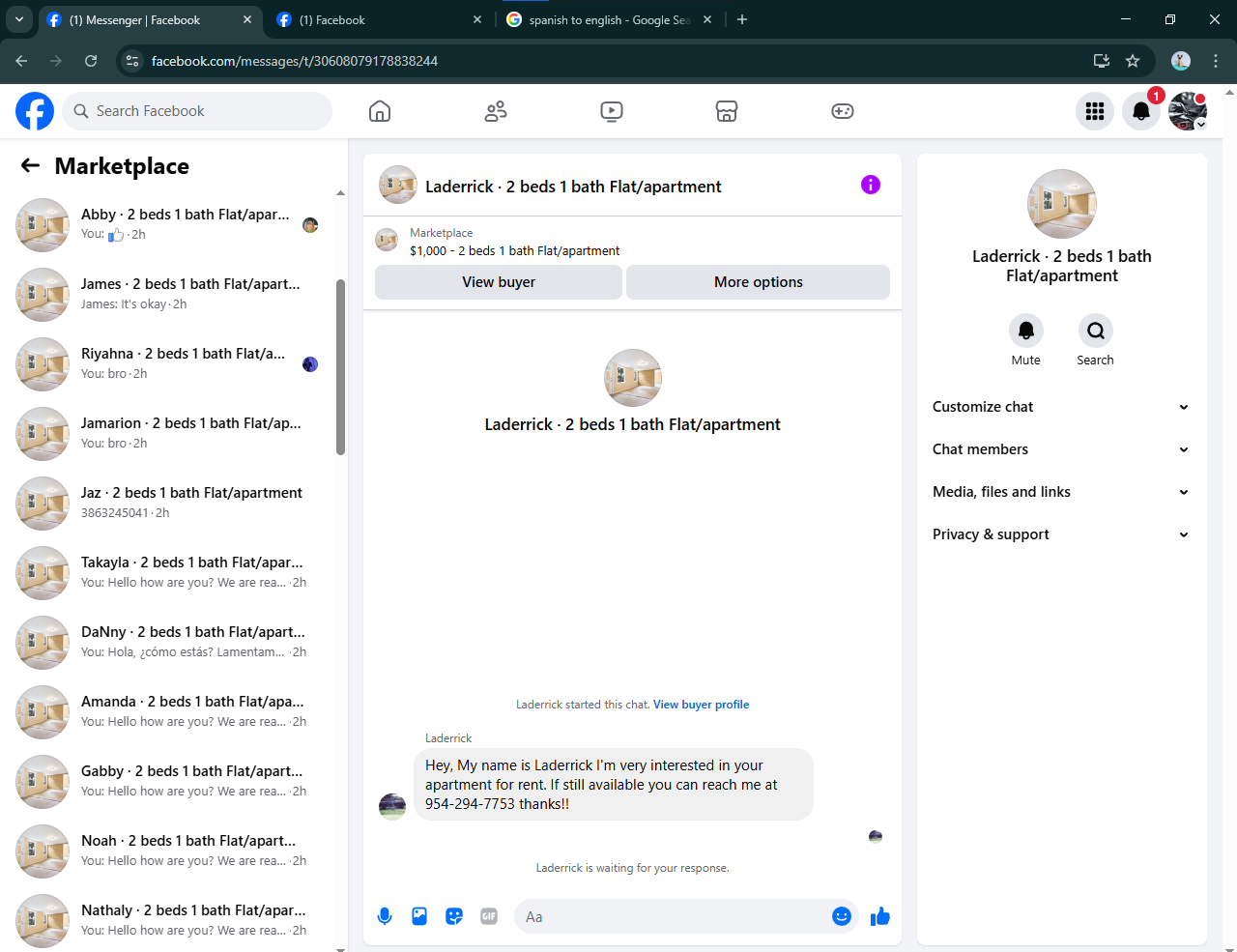Open Jaz's conversation

pyautogui.click(x=169, y=504)
